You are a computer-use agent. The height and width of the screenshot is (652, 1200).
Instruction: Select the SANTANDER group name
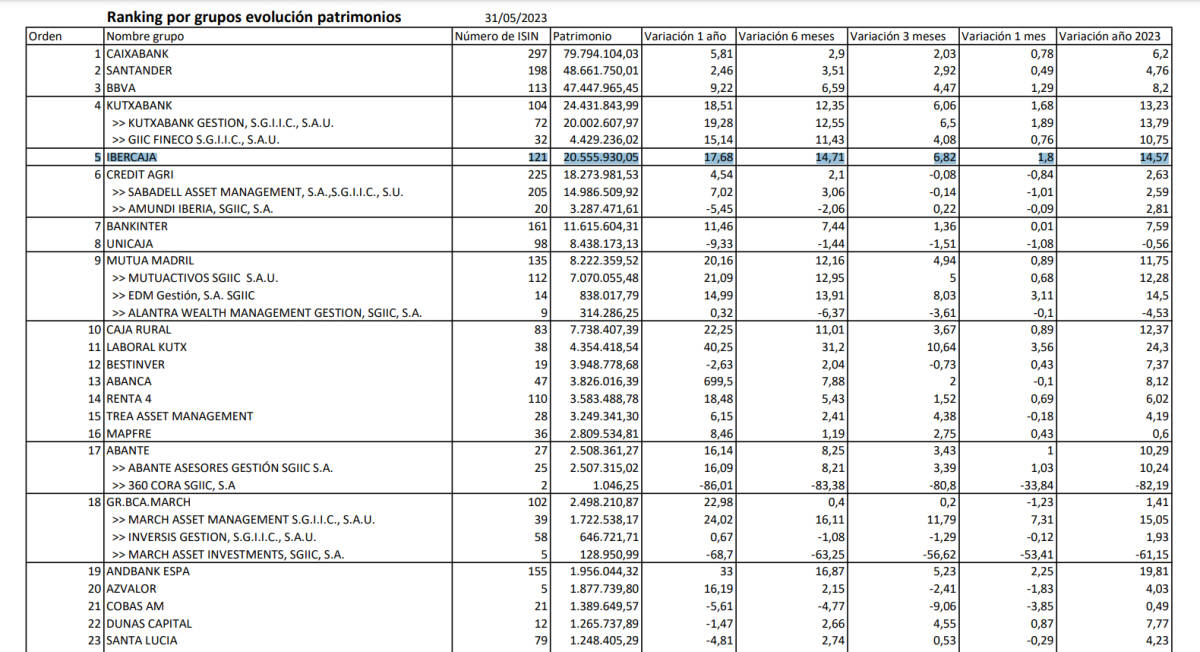pos(138,70)
